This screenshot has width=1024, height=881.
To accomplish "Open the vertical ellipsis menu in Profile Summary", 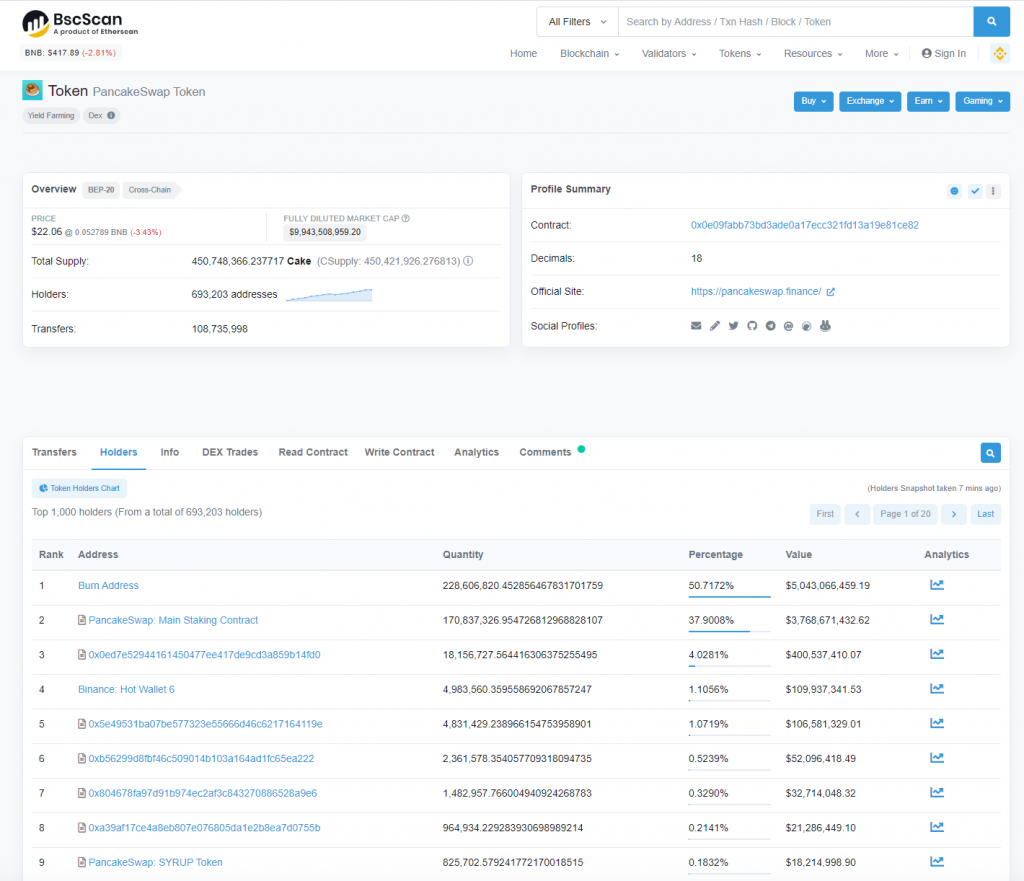I will 993,190.
